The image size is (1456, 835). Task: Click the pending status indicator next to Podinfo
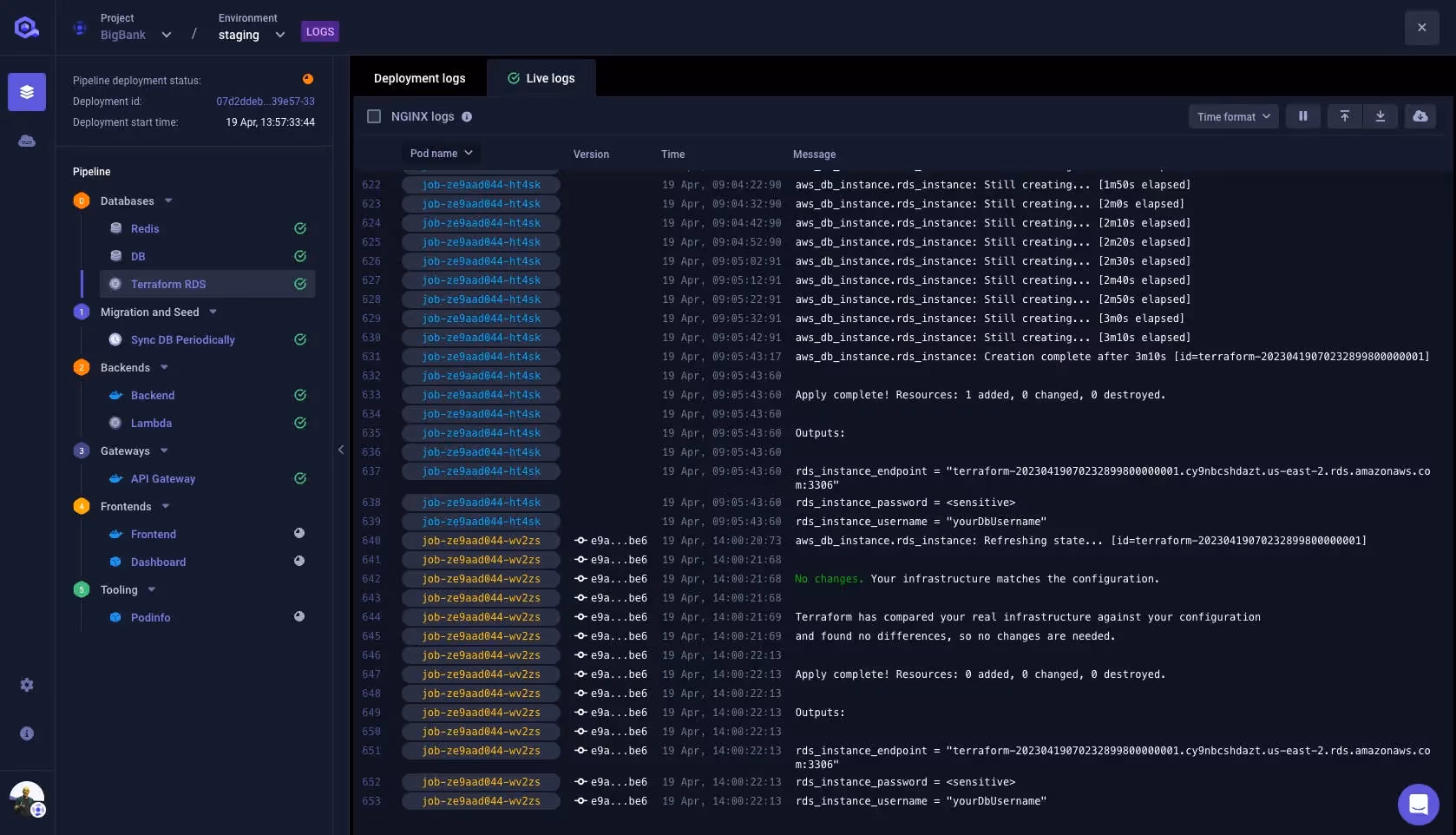[x=299, y=616]
